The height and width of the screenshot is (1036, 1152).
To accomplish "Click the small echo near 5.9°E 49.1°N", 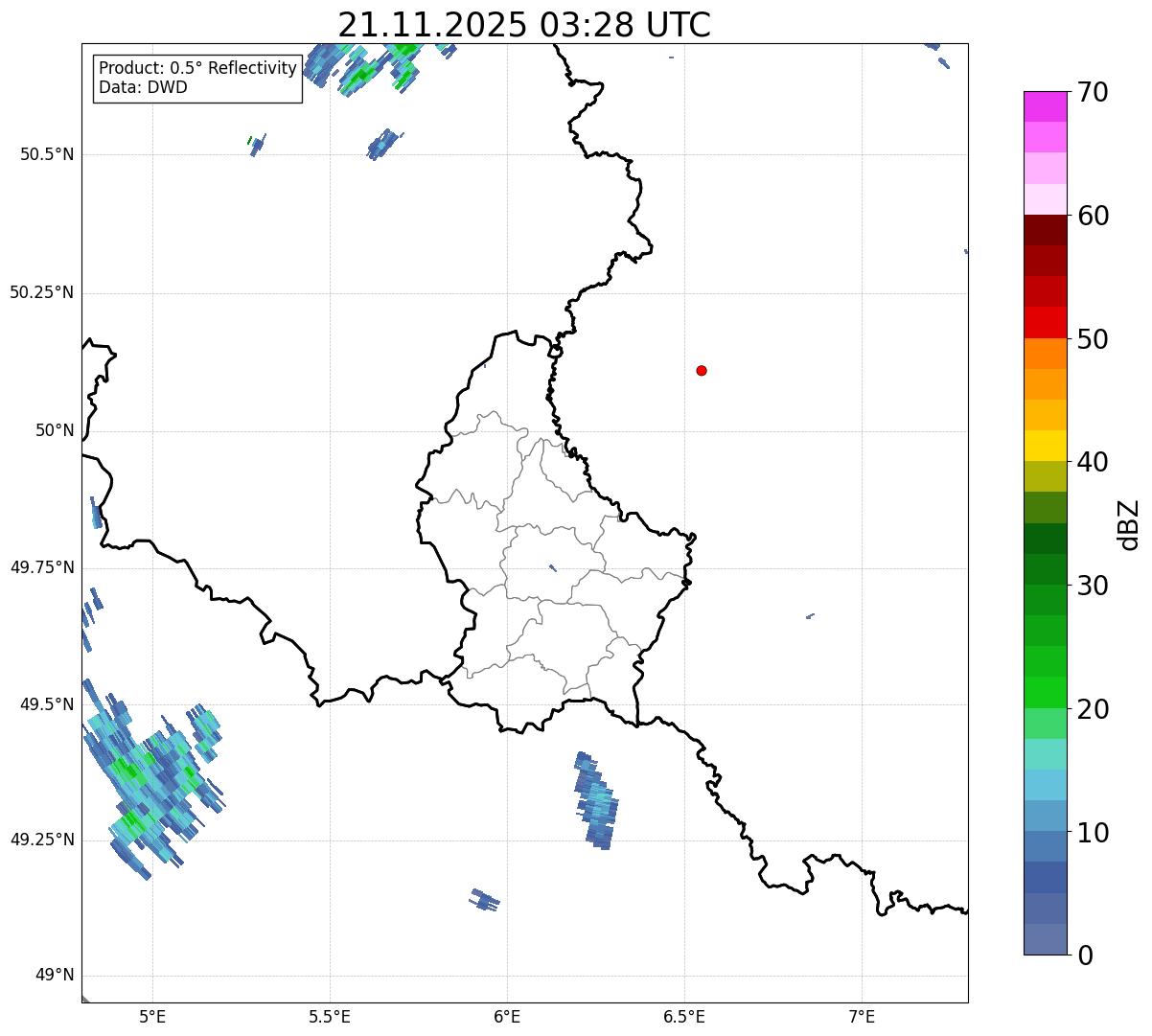I will pyautogui.click(x=485, y=900).
